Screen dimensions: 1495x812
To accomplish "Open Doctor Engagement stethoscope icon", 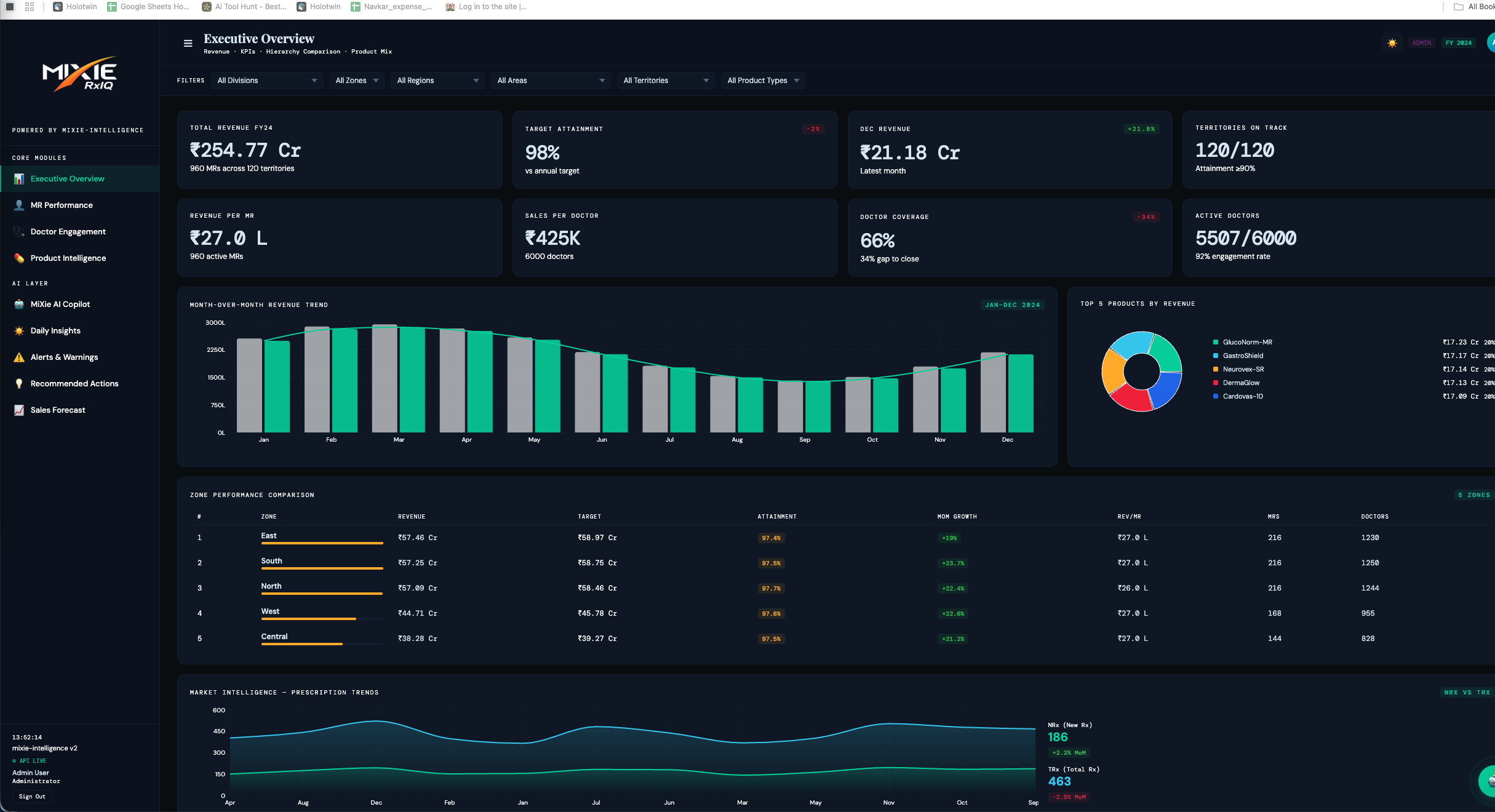I will coord(19,232).
